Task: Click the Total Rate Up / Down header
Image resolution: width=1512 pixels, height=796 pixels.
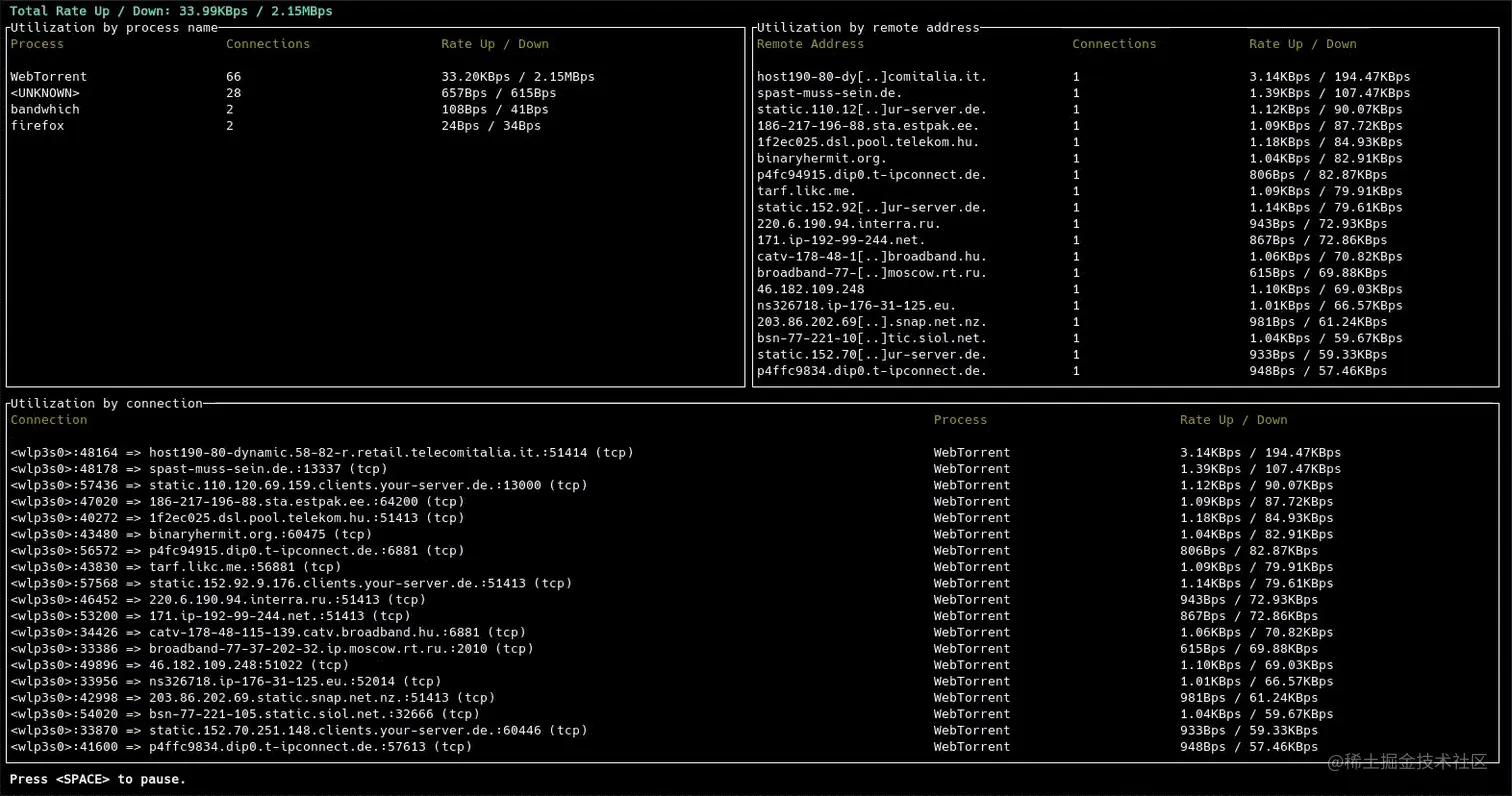Action: [171, 11]
